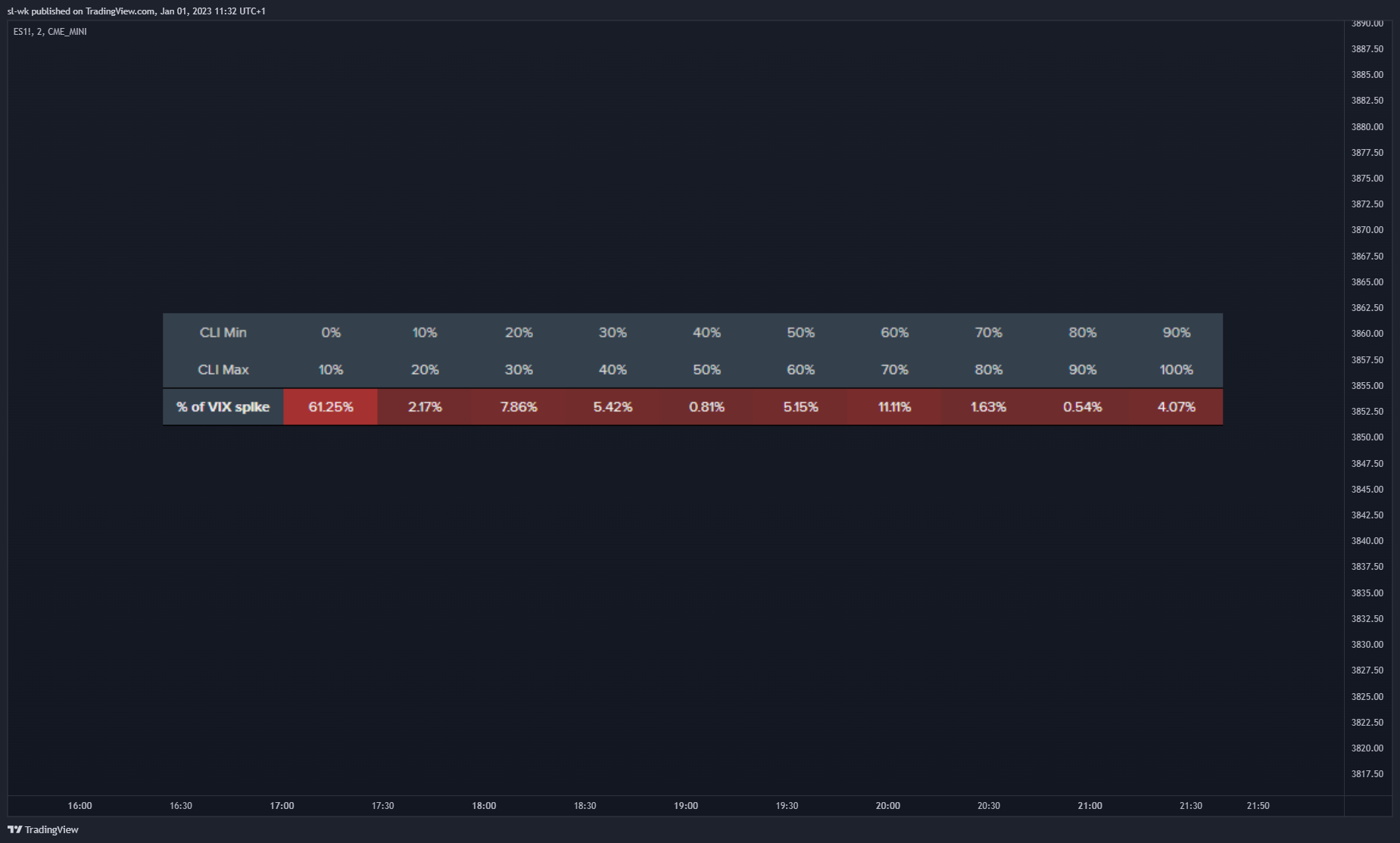The width and height of the screenshot is (1400, 843).
Task: Click the 61.25% red table cell
Action: point(330,407)
